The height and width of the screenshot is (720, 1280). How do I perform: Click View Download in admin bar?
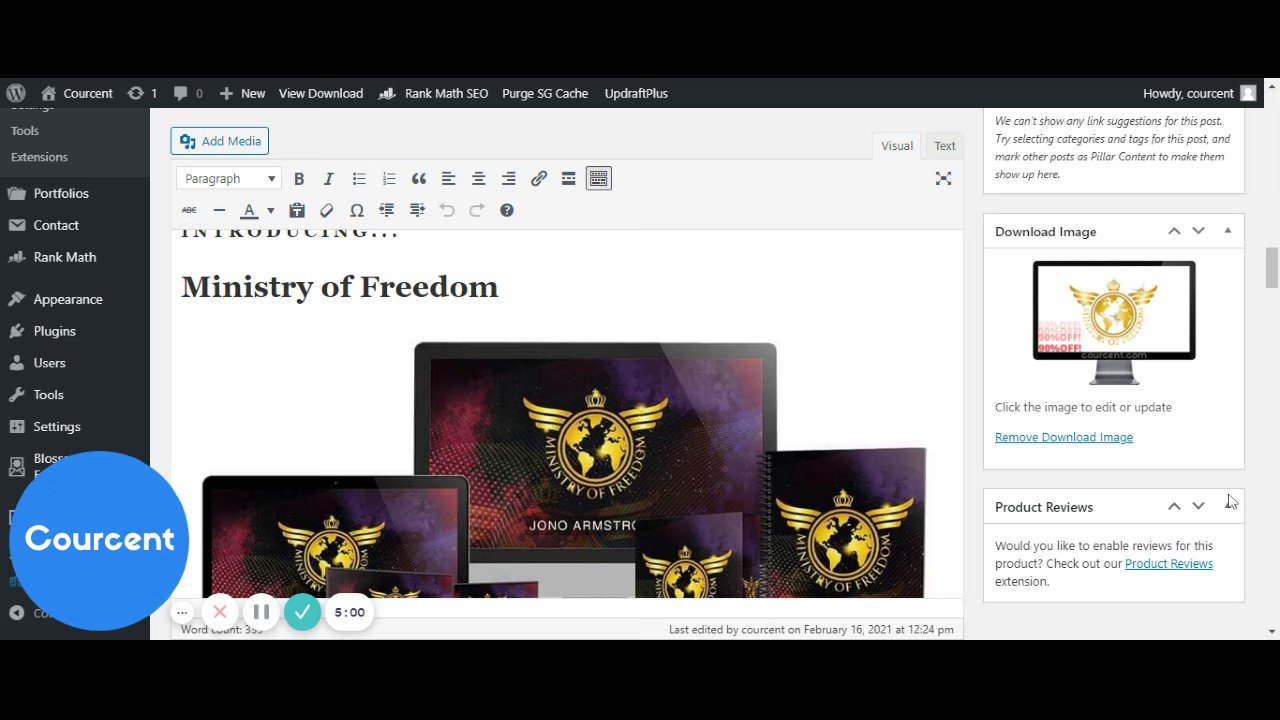pos(321,93)
